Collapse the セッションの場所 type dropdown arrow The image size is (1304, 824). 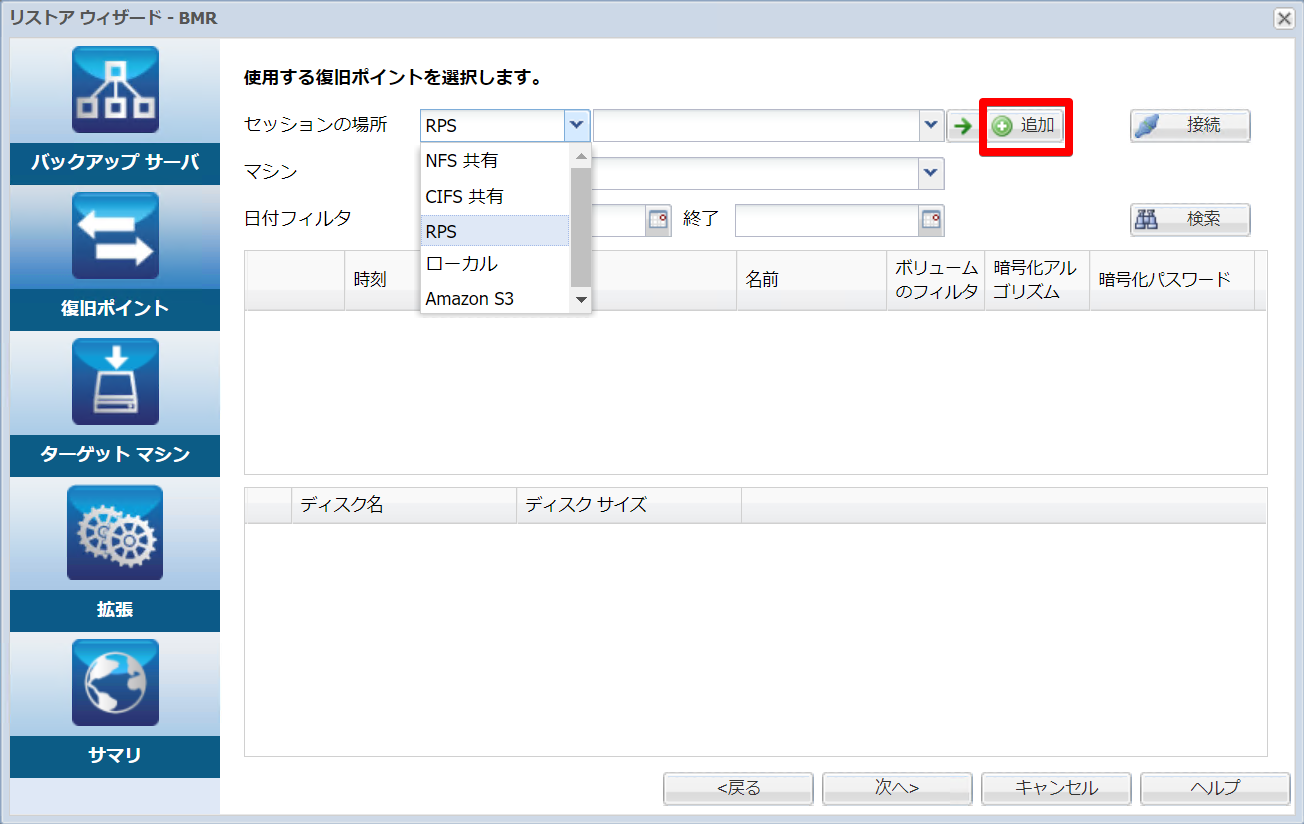point(577,126)
